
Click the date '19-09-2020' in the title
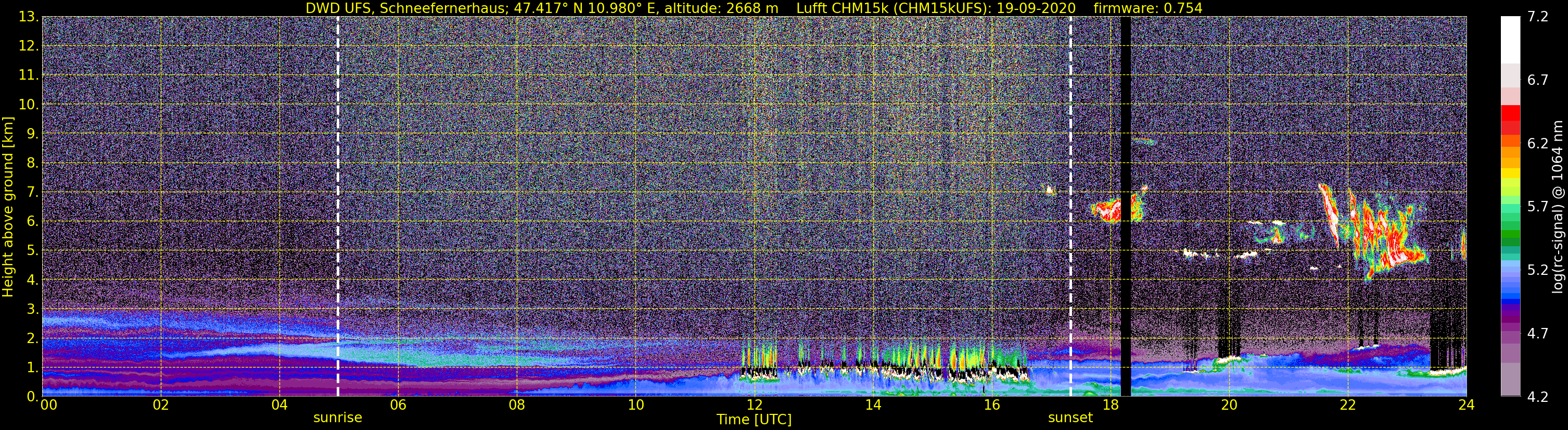(1036, 8)
